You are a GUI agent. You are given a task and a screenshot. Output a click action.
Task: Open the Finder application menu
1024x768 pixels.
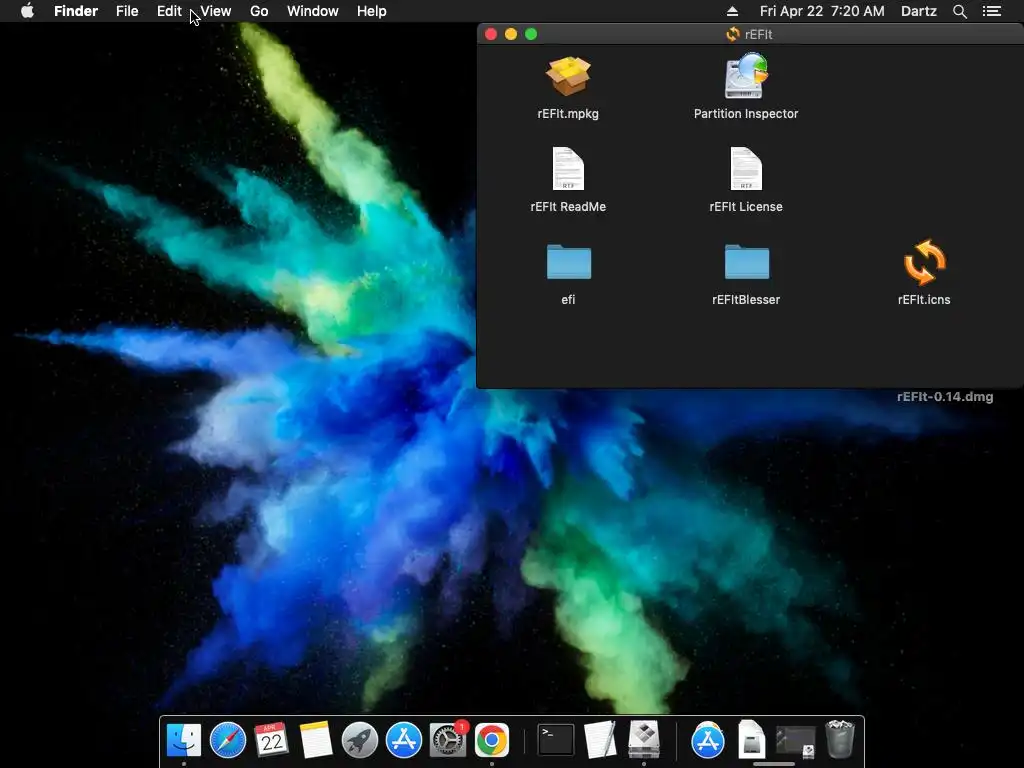(76, 11)
